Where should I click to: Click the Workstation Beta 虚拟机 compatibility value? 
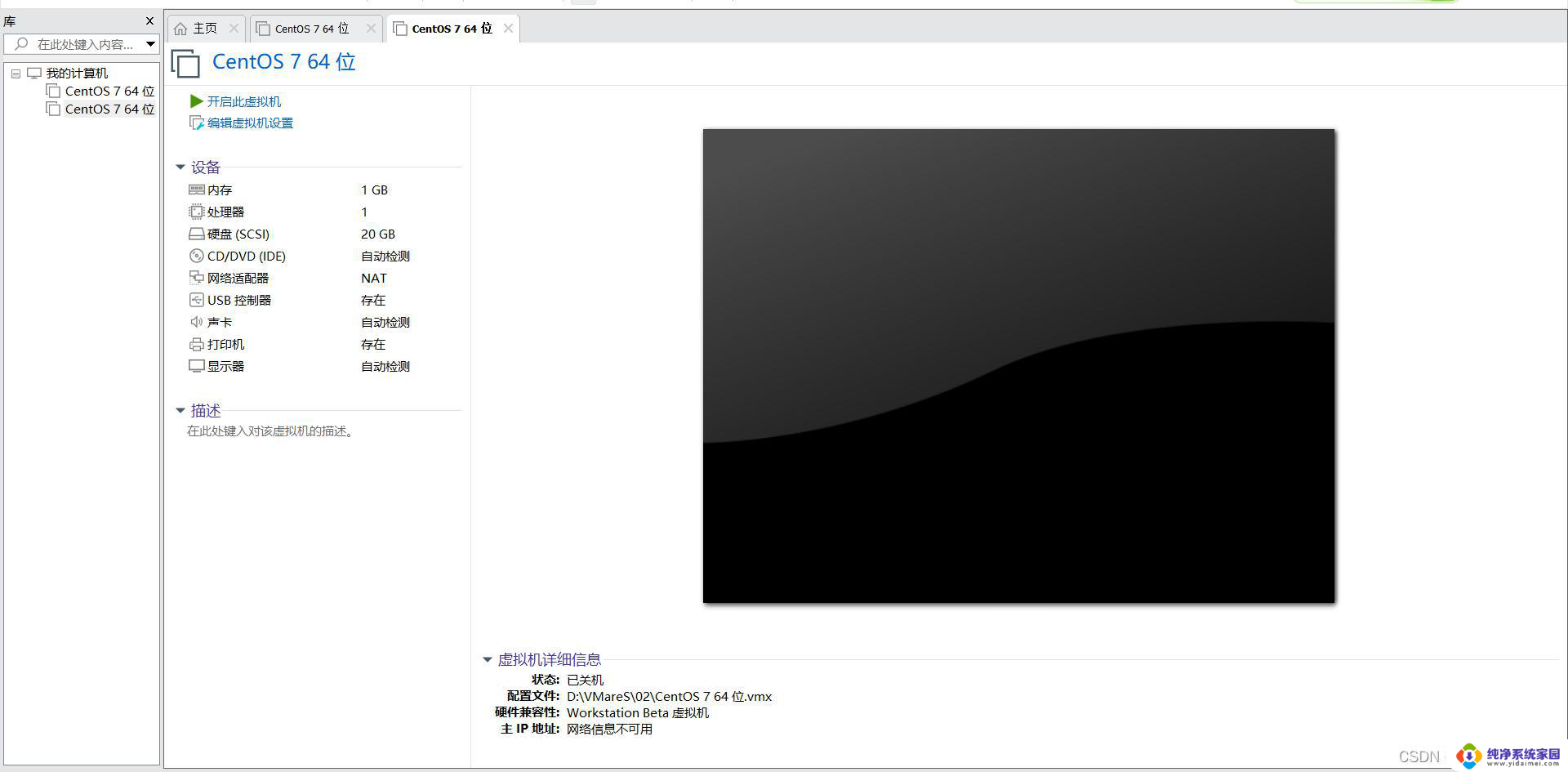638,713
